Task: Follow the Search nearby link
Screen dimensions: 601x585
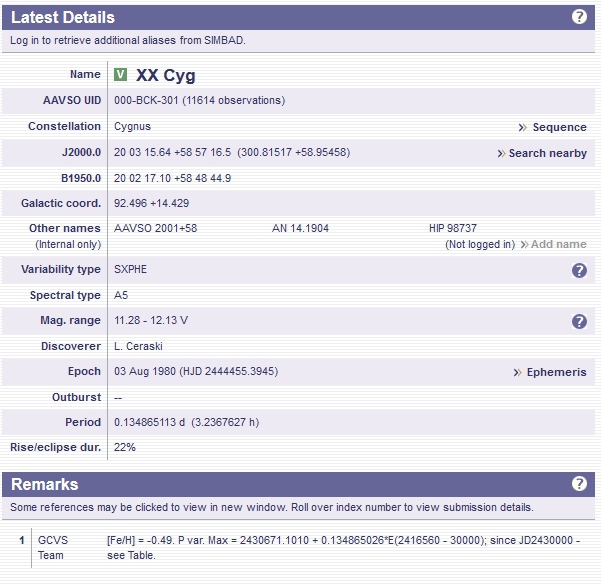Action: coord(542,153)
